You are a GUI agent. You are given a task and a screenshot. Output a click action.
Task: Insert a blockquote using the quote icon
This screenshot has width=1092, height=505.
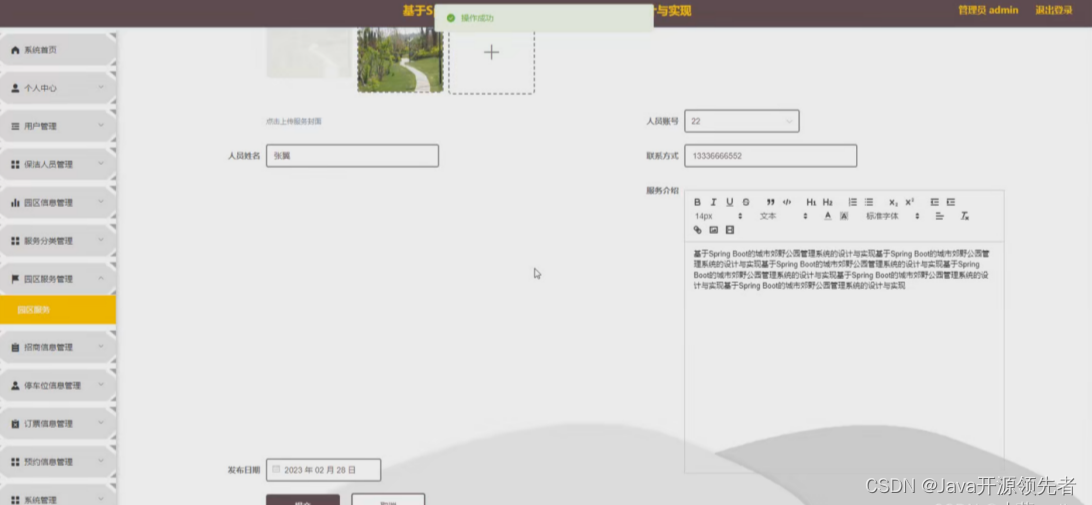770,202
